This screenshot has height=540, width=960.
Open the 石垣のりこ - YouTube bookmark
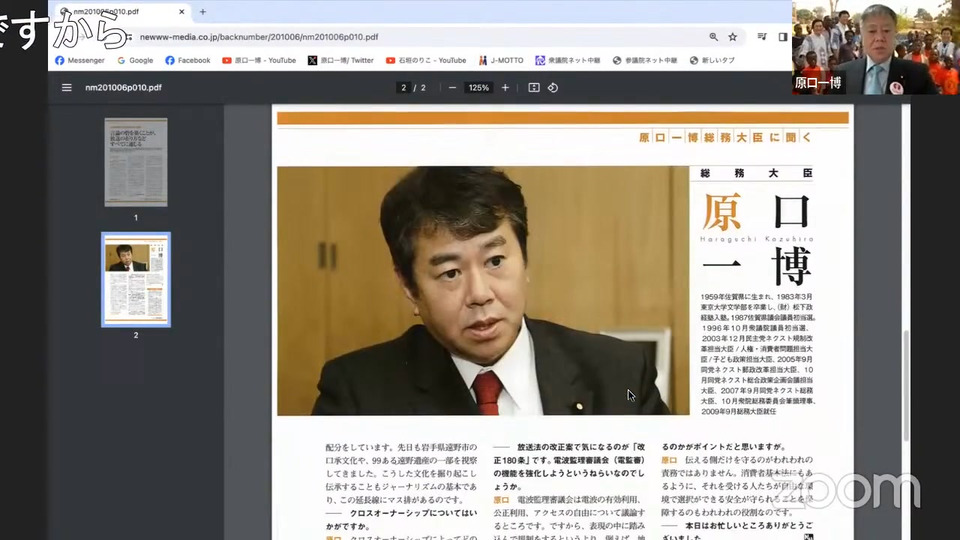pyautogui.click(x=426, y=60)
